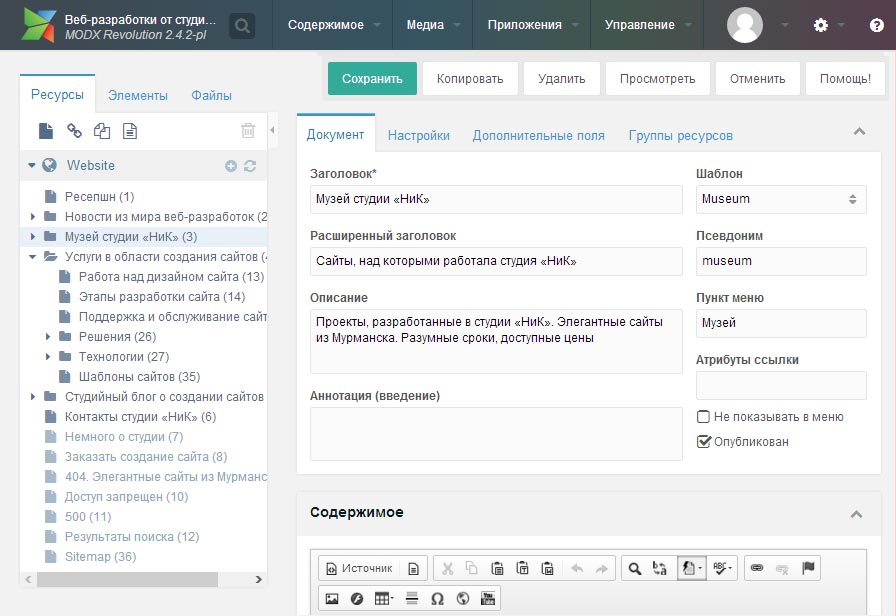Click the new symlink overlapping pages icon
896x616 pixels.
click(102, 131)
